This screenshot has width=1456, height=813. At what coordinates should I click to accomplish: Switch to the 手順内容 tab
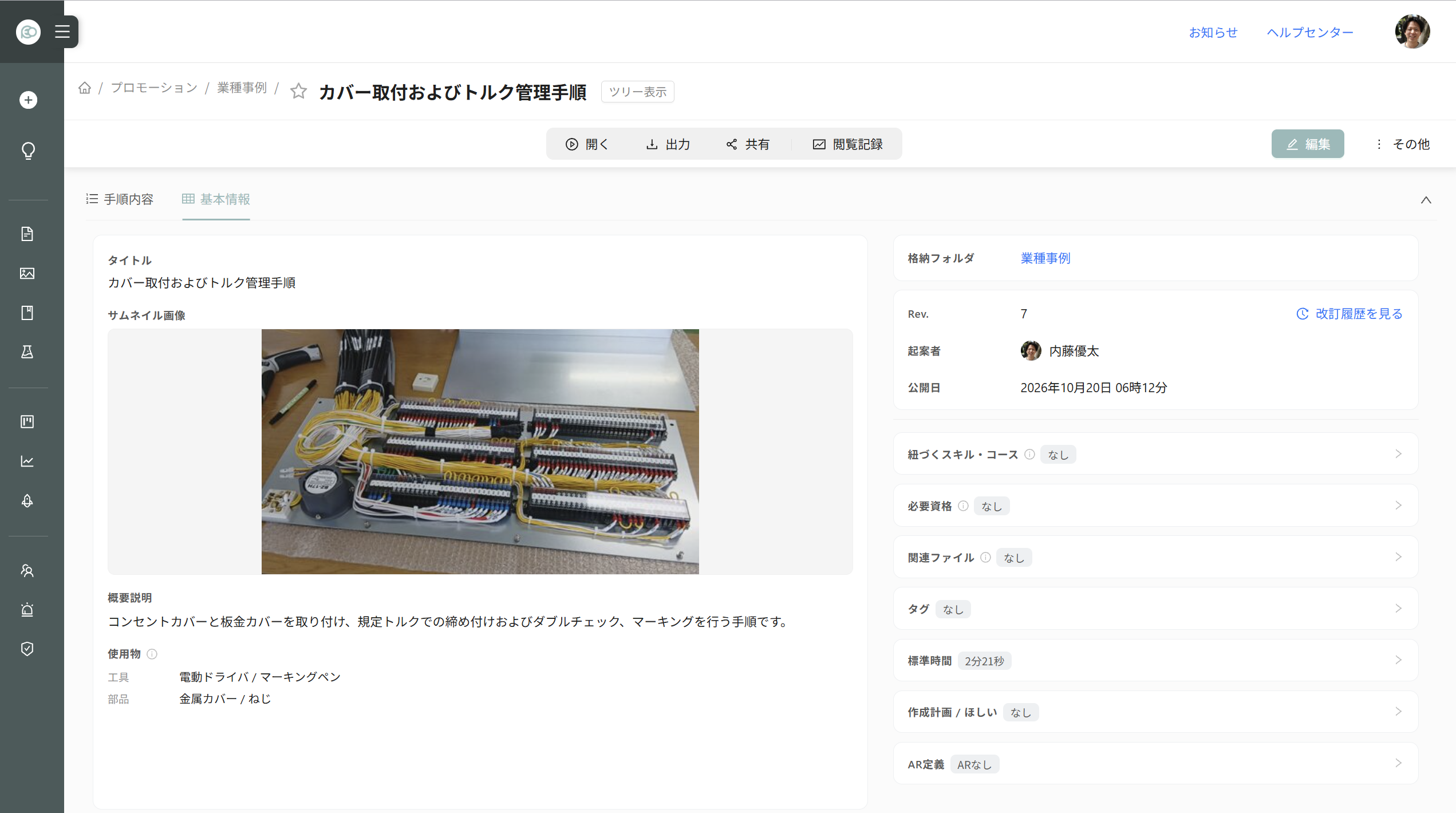coord(120,199)
